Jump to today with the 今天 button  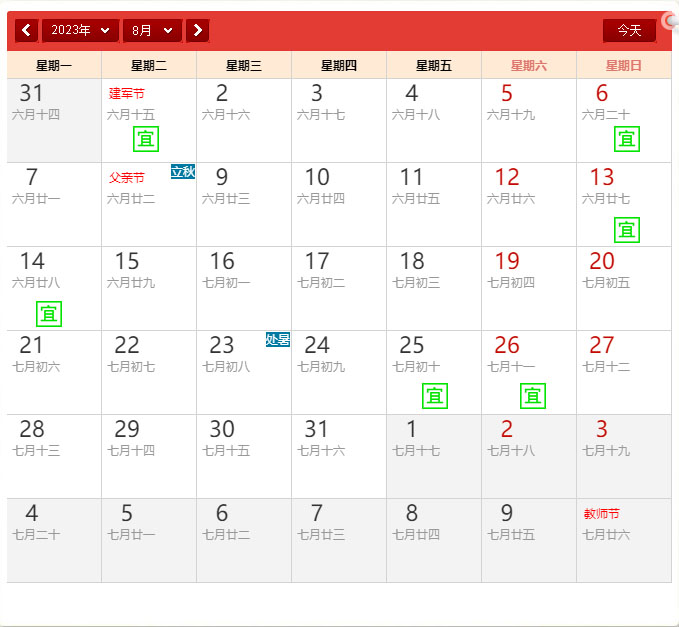pos(629,30)
